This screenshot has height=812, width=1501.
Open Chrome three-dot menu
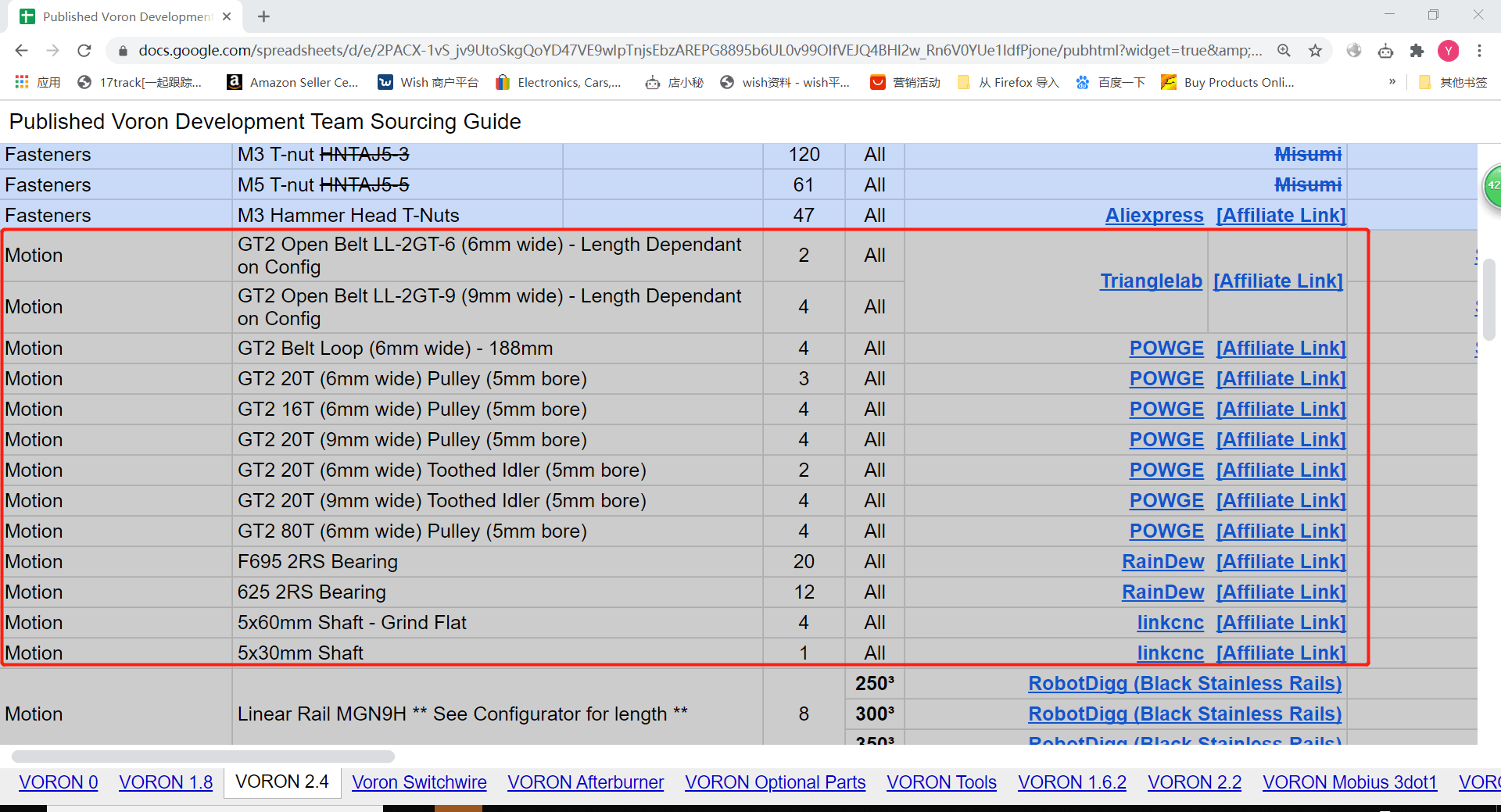coord(1479,51)
